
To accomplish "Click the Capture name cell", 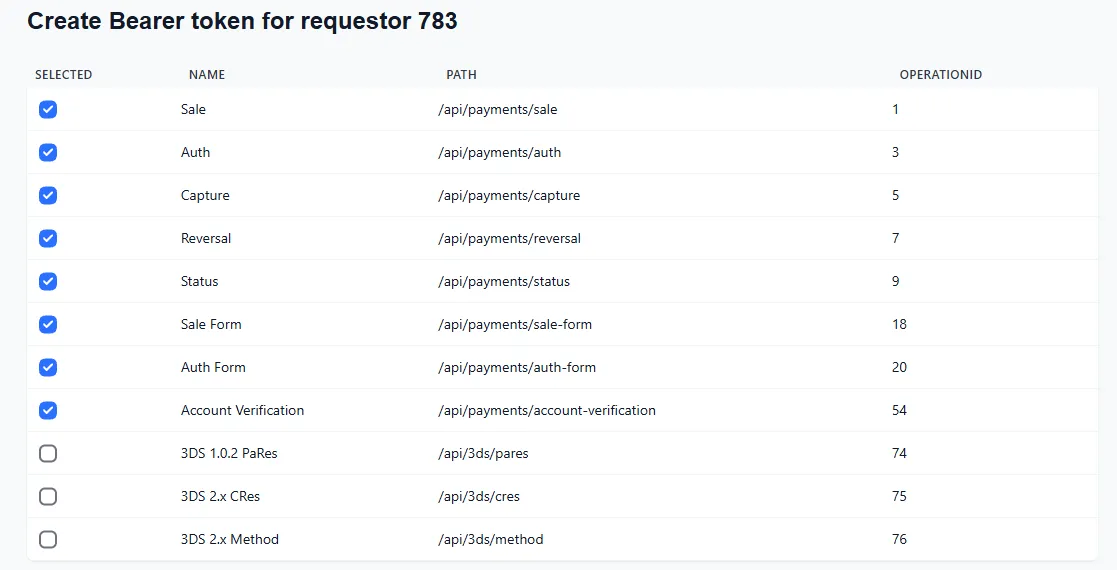I will (205, 196).
